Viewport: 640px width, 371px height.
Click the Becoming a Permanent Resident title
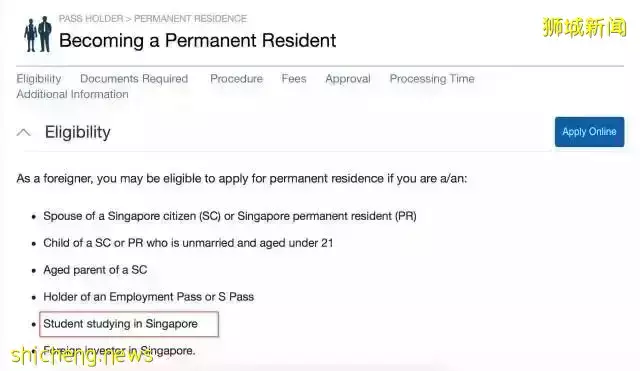(198, 40)
